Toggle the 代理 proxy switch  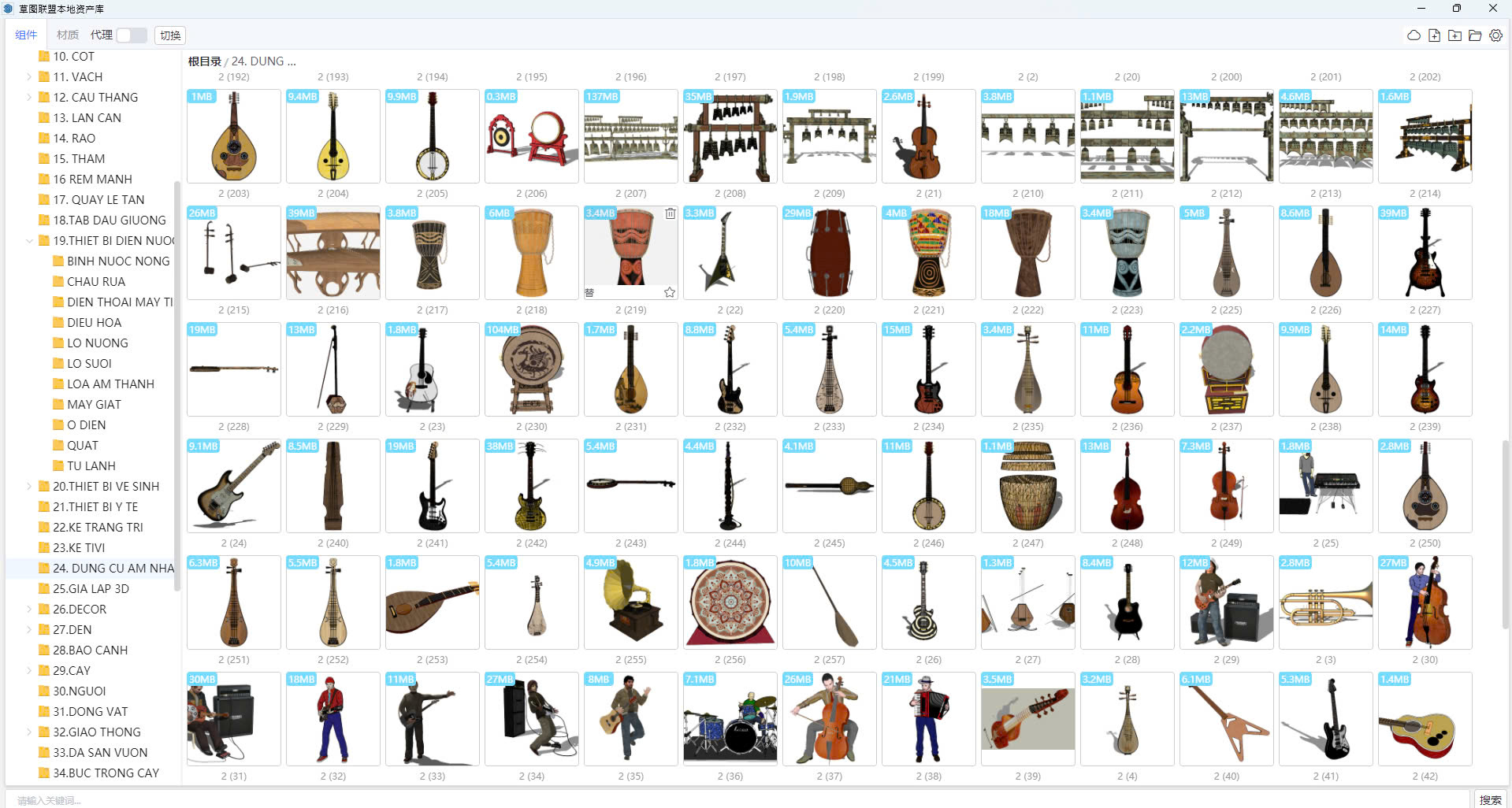pyautogui.click(x=132, y=35)
